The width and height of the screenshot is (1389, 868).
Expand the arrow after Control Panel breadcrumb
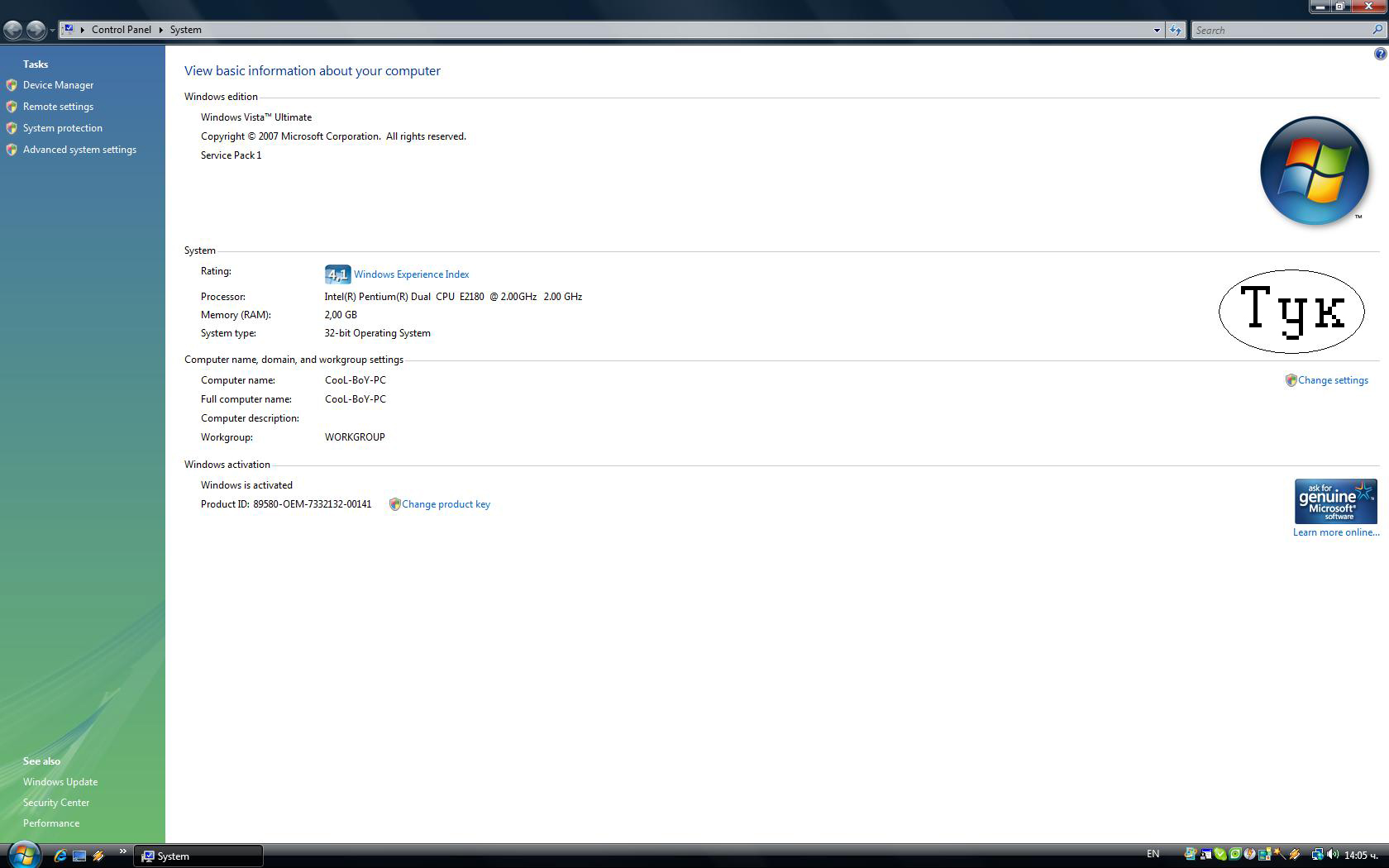coord(161,30)
